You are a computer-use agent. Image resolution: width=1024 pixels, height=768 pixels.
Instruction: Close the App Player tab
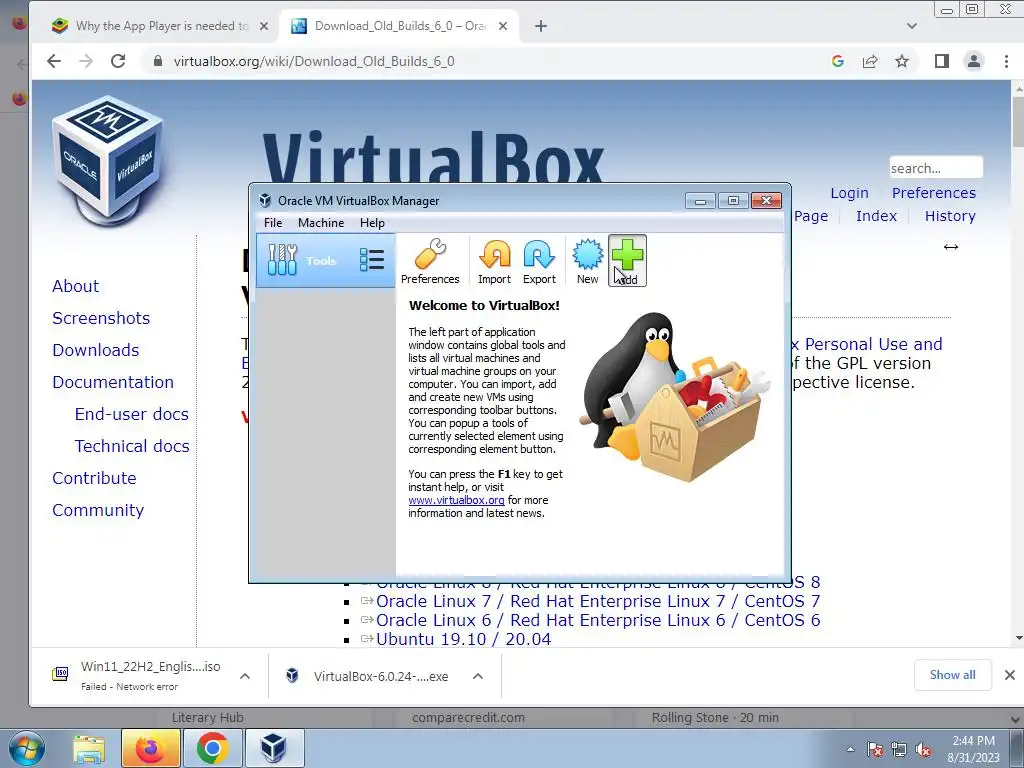(264, 26)
